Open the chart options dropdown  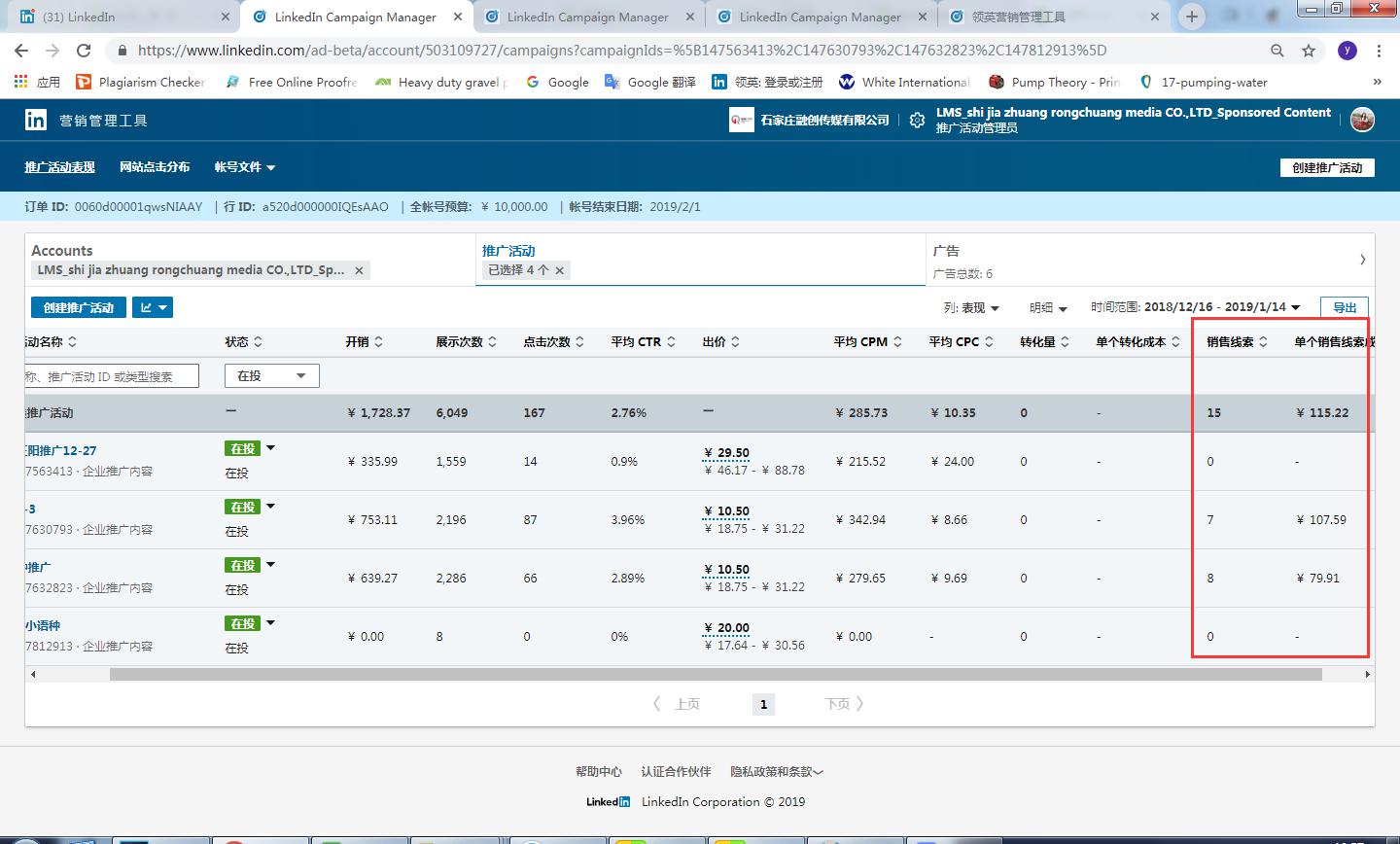pos(153,307)
